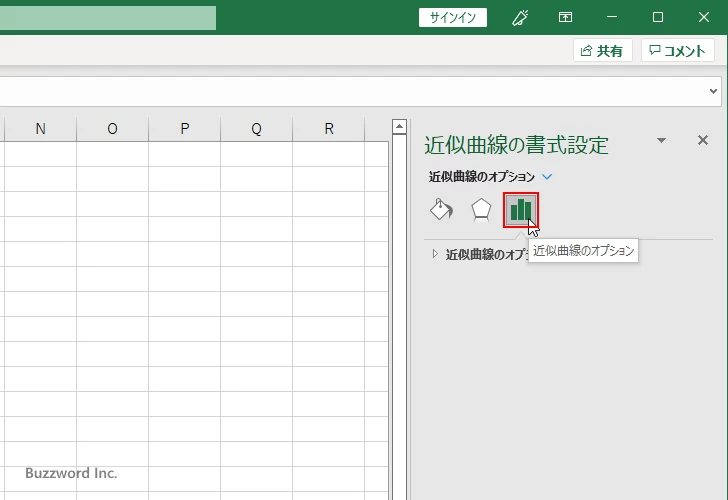728x500 pixels.
Task: Open the コメント comments button
Action: tap(678, 51)
